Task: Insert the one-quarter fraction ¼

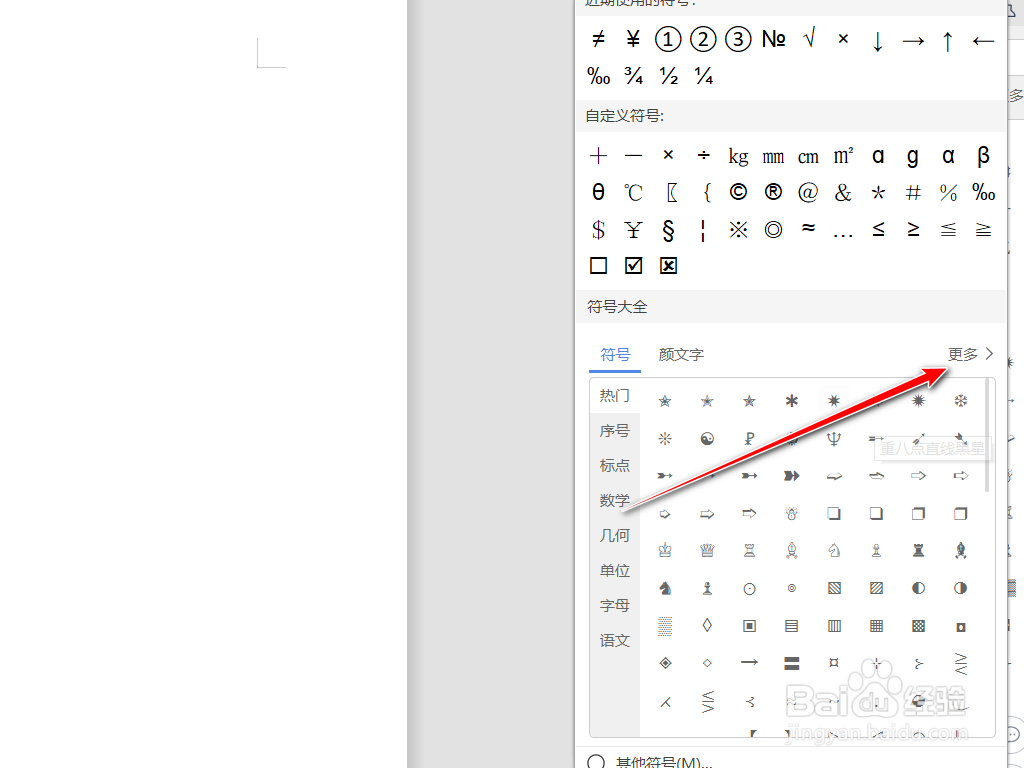Action: tap(704, 76)
